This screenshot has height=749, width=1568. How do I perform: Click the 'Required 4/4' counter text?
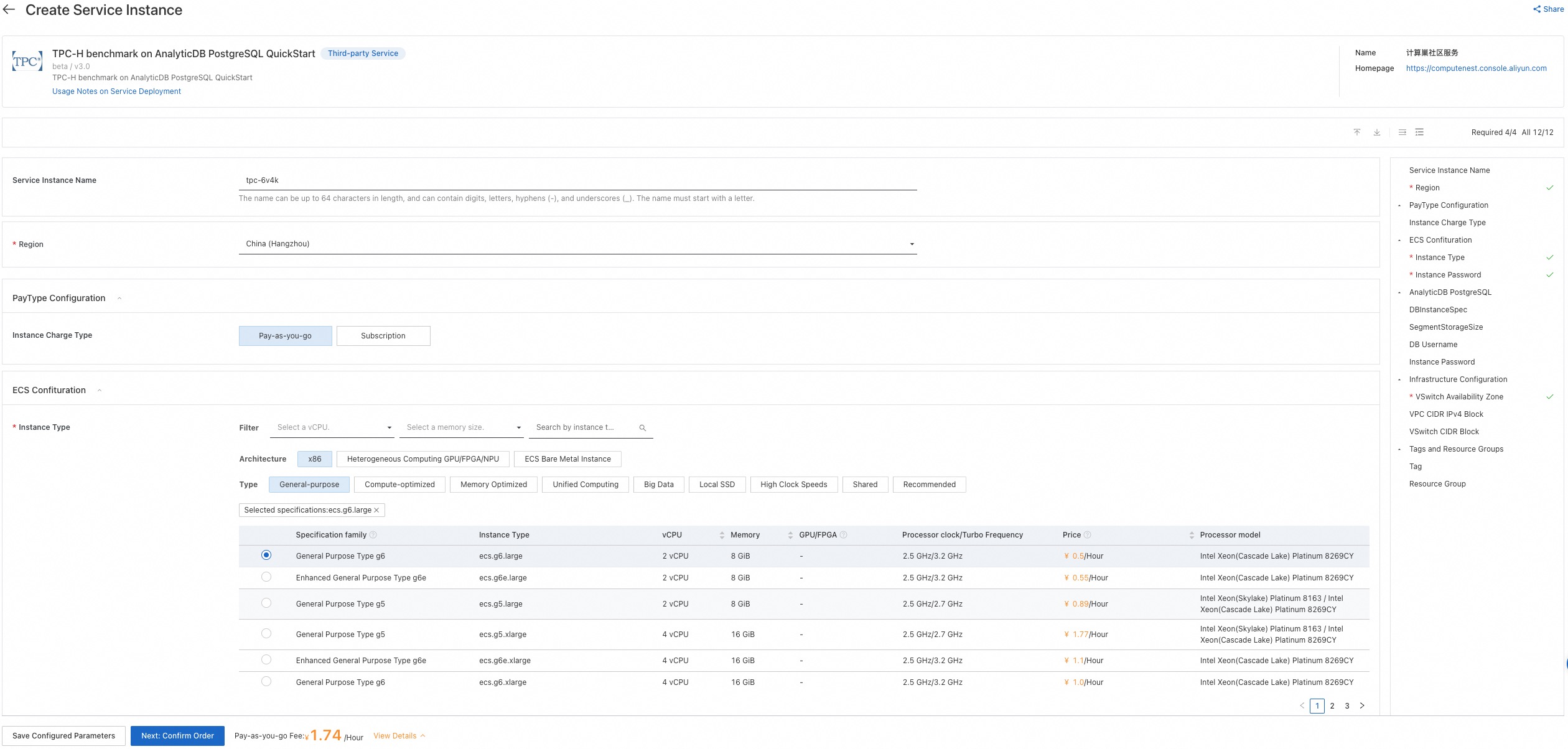pyautogui.click(x=1494, y=133)
